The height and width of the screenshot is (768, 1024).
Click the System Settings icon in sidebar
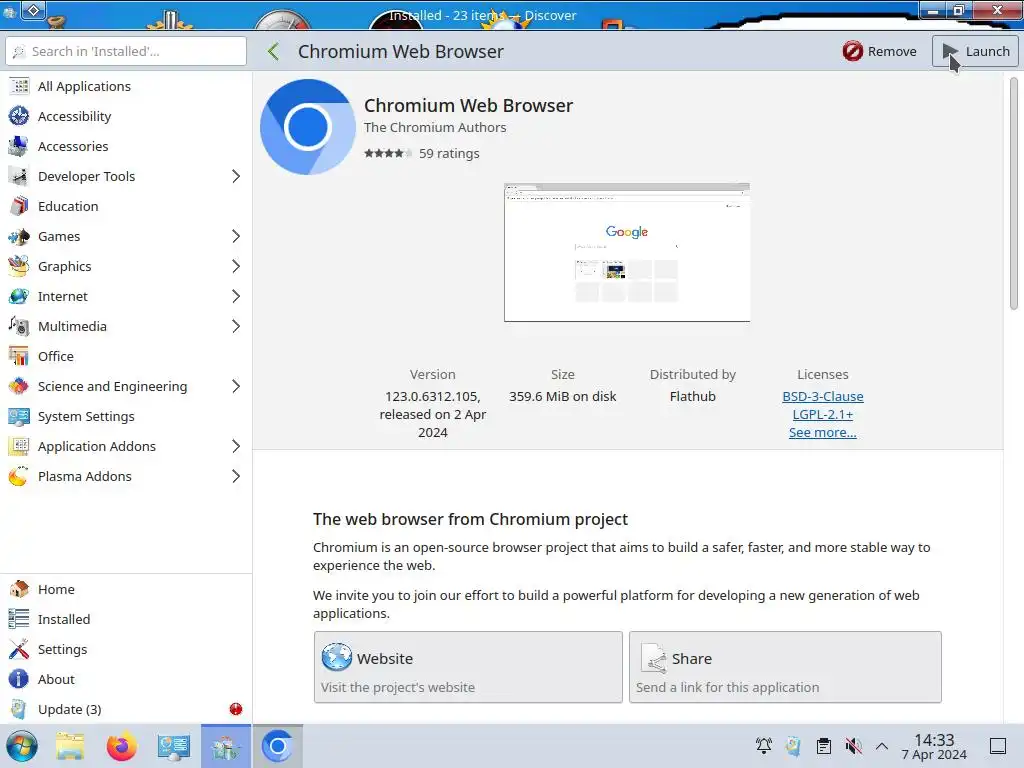(x=19, y=417)
